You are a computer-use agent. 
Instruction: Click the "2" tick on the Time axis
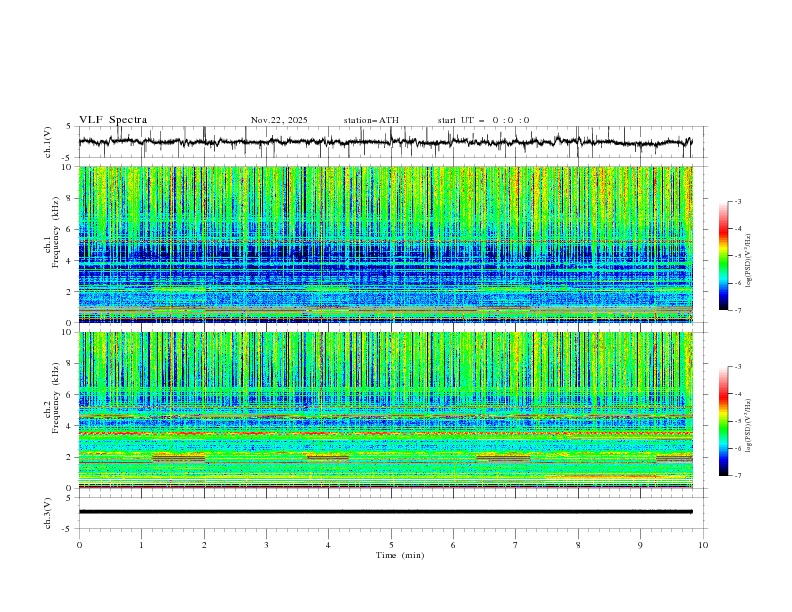pos(204,545)
